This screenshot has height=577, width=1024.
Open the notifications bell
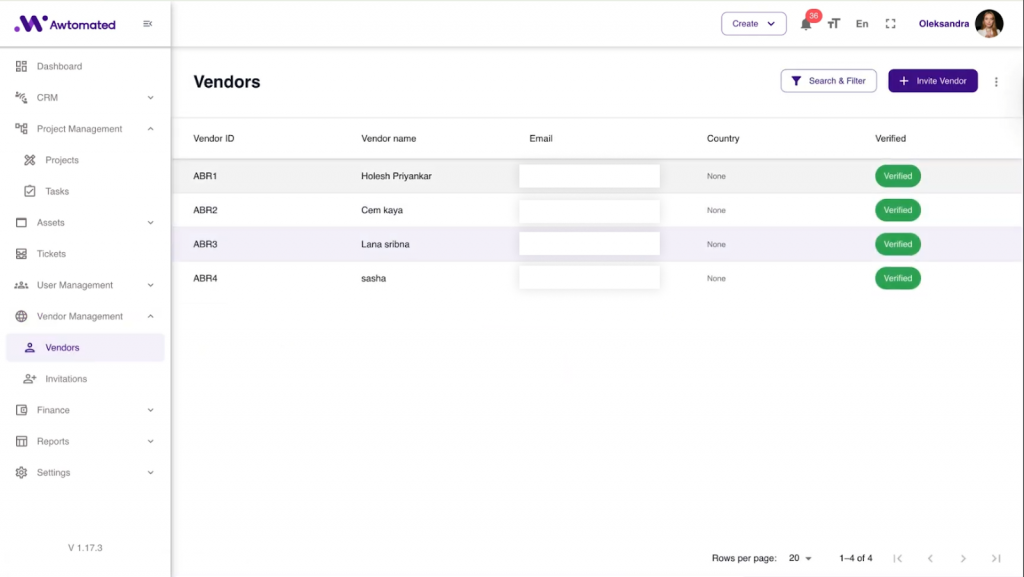point(806,24)
